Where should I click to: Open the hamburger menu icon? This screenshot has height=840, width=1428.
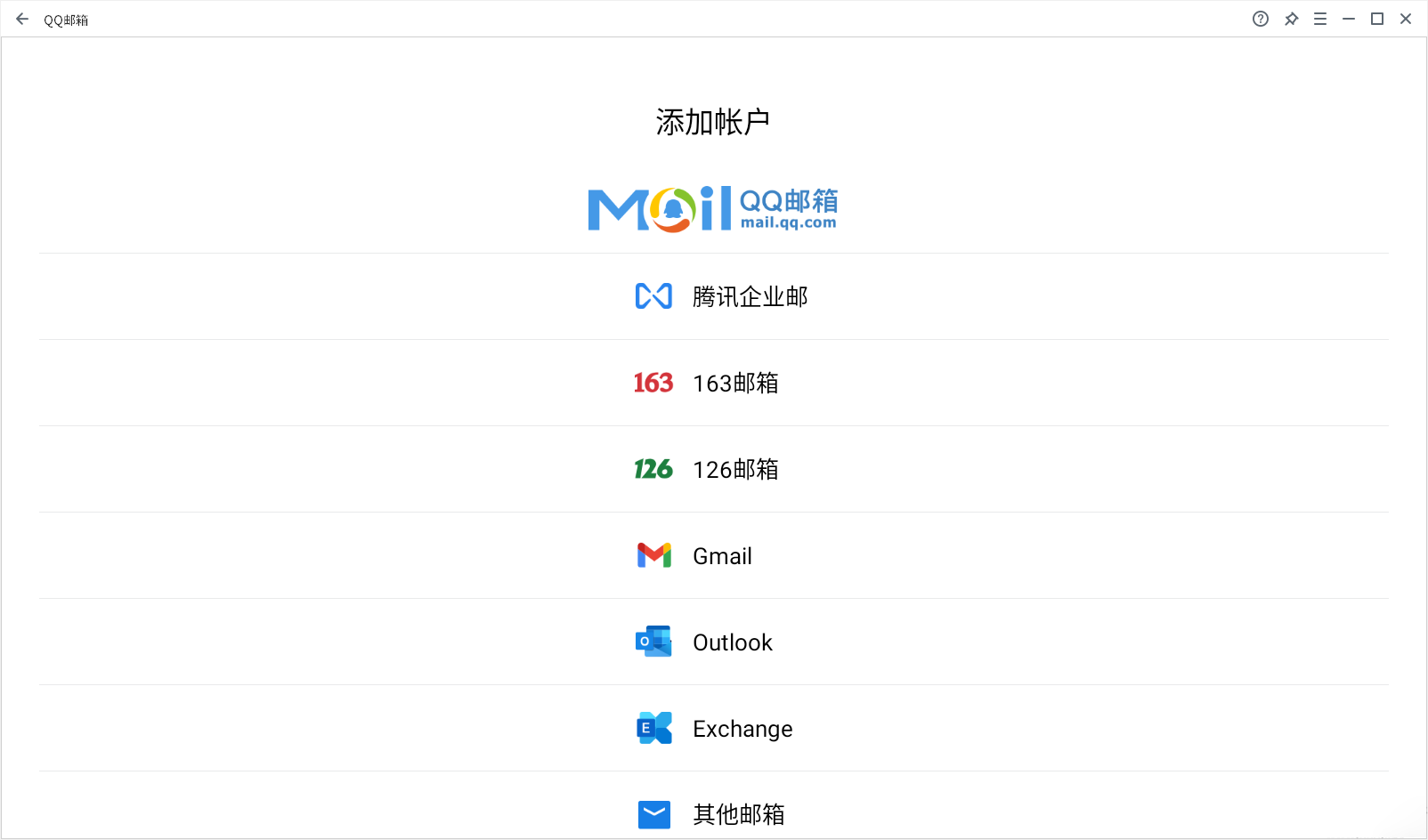point(1320,19)
